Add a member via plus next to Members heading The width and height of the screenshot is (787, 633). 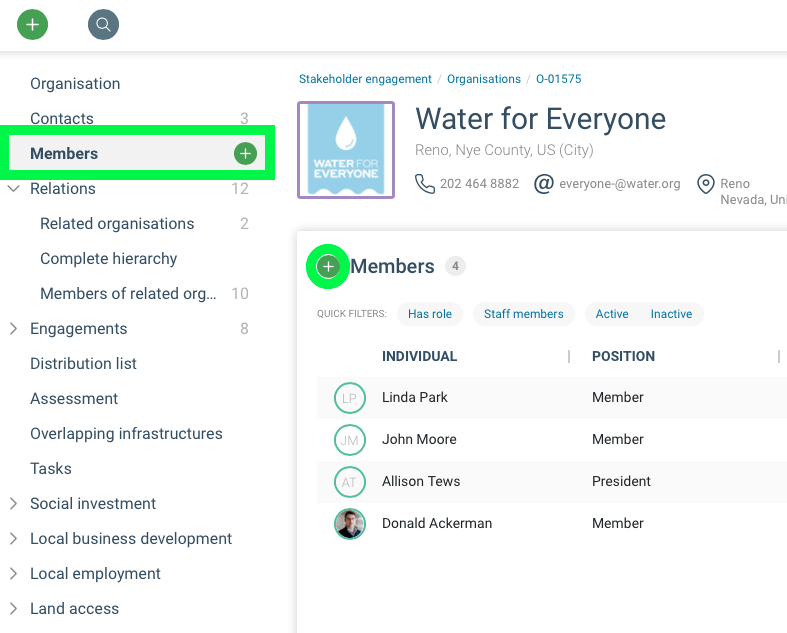[328, 266]
